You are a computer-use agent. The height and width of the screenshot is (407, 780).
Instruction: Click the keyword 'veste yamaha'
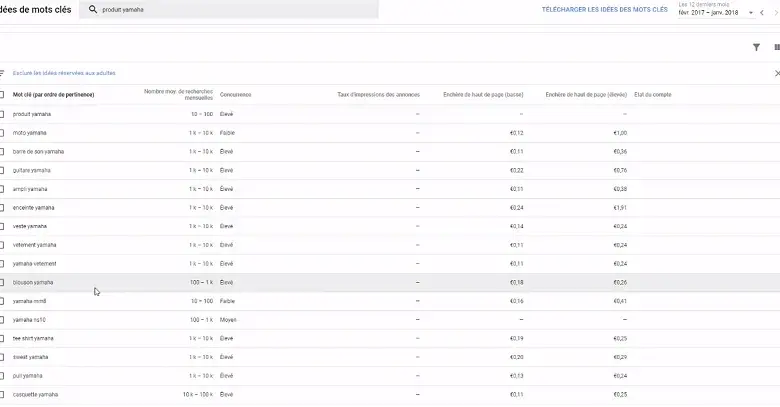[29, 226]
